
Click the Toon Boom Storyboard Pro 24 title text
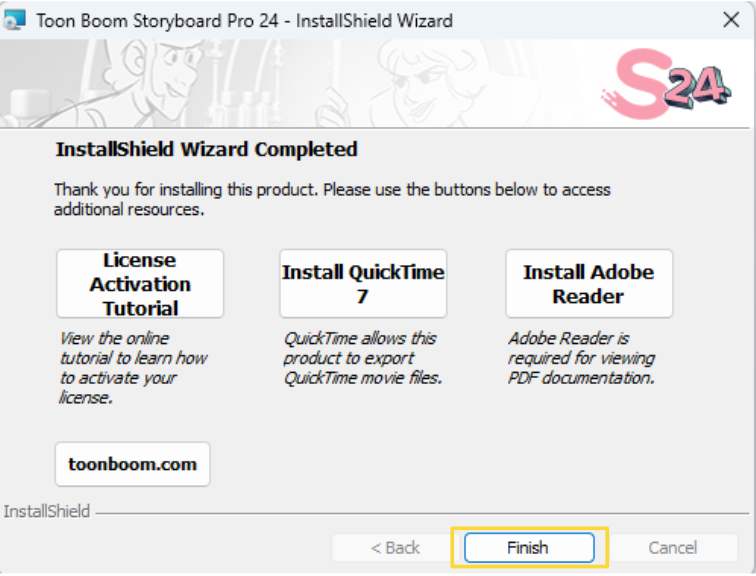pyautogui.click(x=244, y=20)
